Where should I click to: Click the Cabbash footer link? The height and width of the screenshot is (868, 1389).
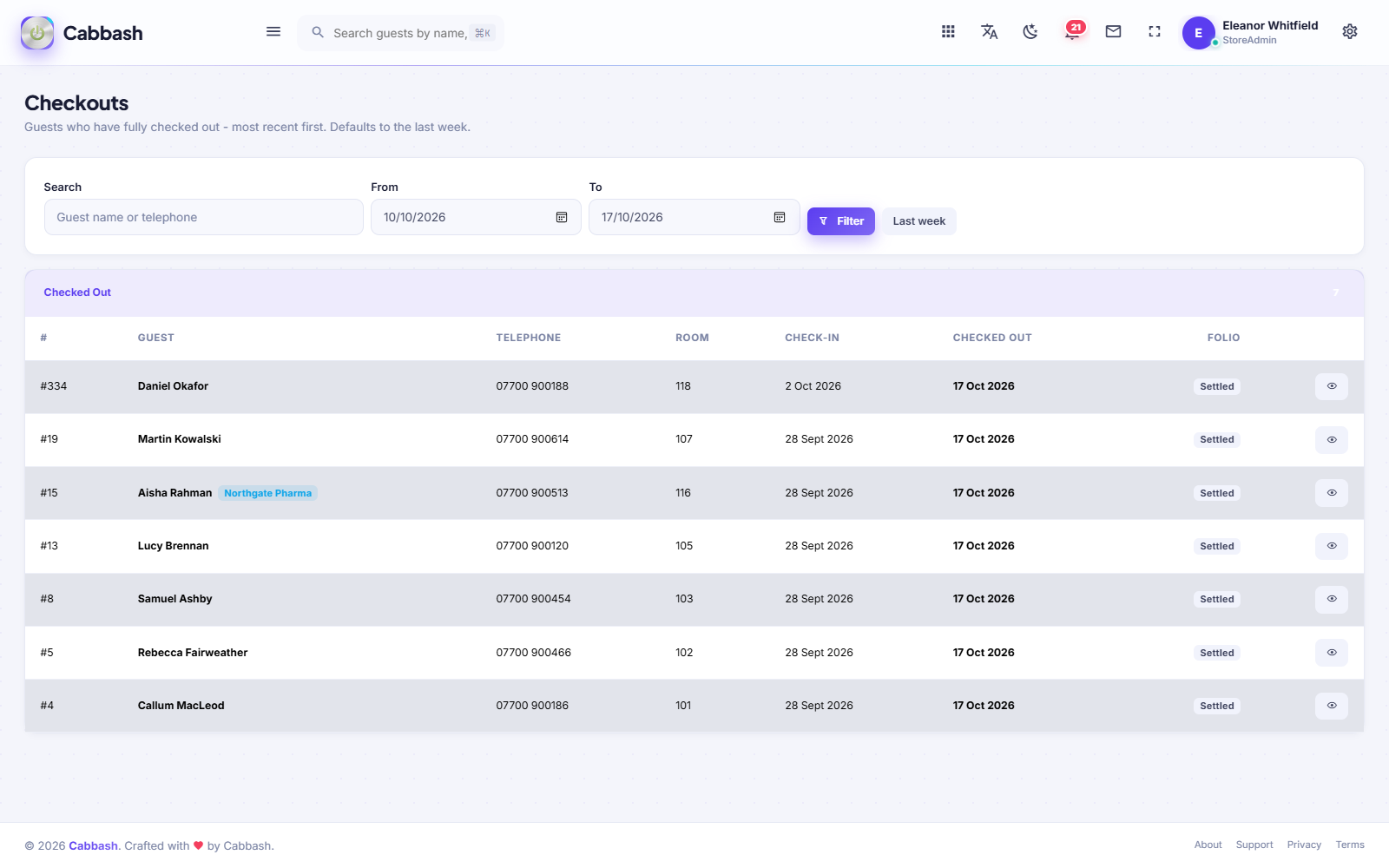[93, 845]
